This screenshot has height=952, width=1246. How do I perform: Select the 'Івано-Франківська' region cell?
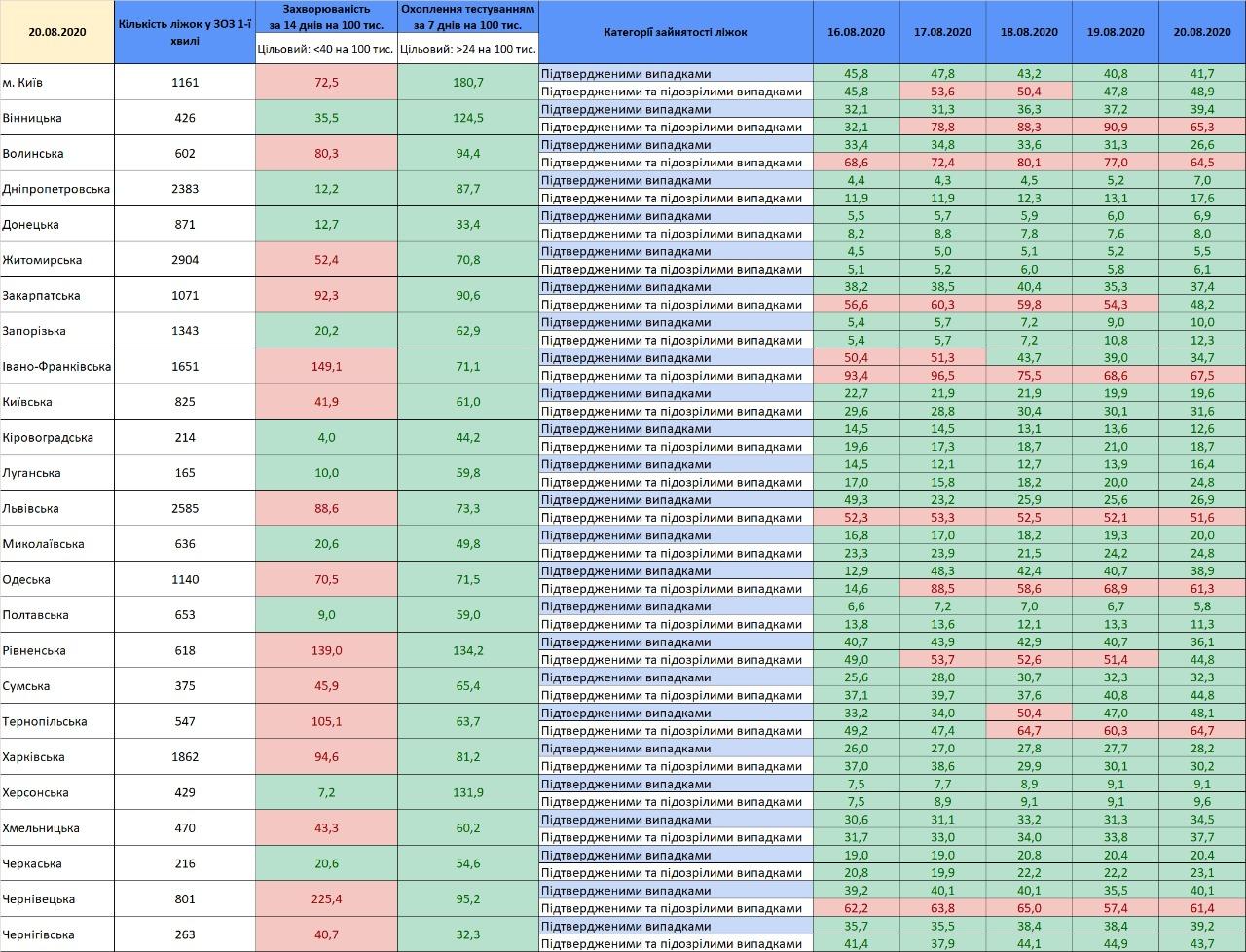[56, 367]
